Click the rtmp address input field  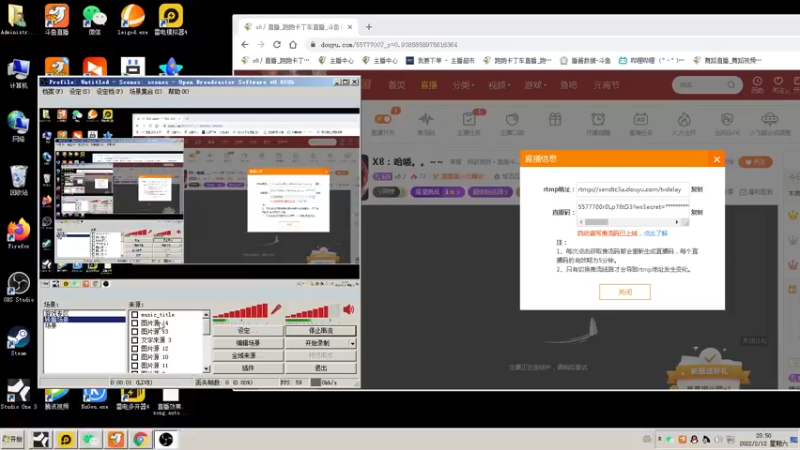tap(632, 189)
